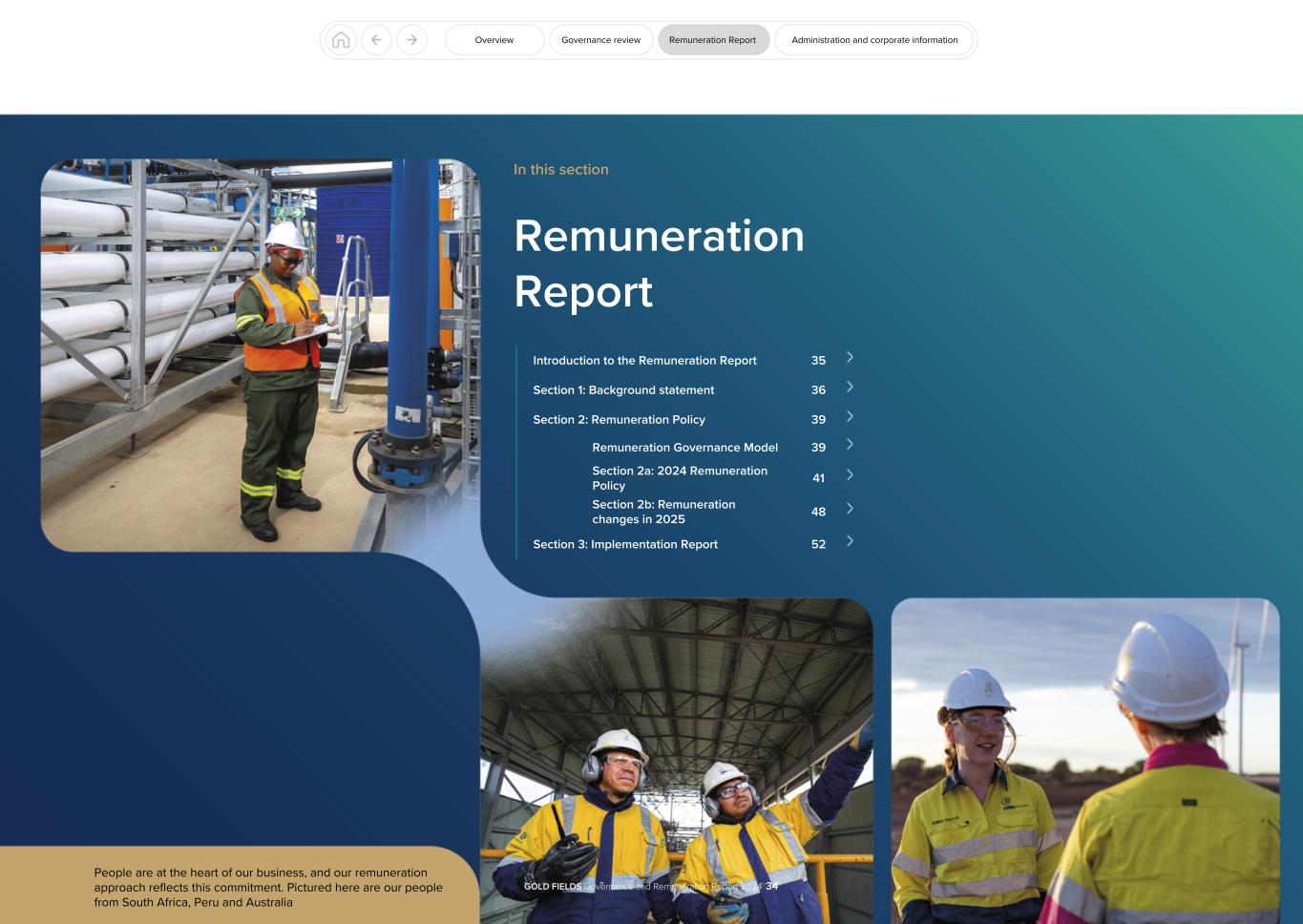The width and height of the screenshot is (1303, 924).
Task: Click the chevron next to Remuneration Governance Model
Action: point(850,446)
